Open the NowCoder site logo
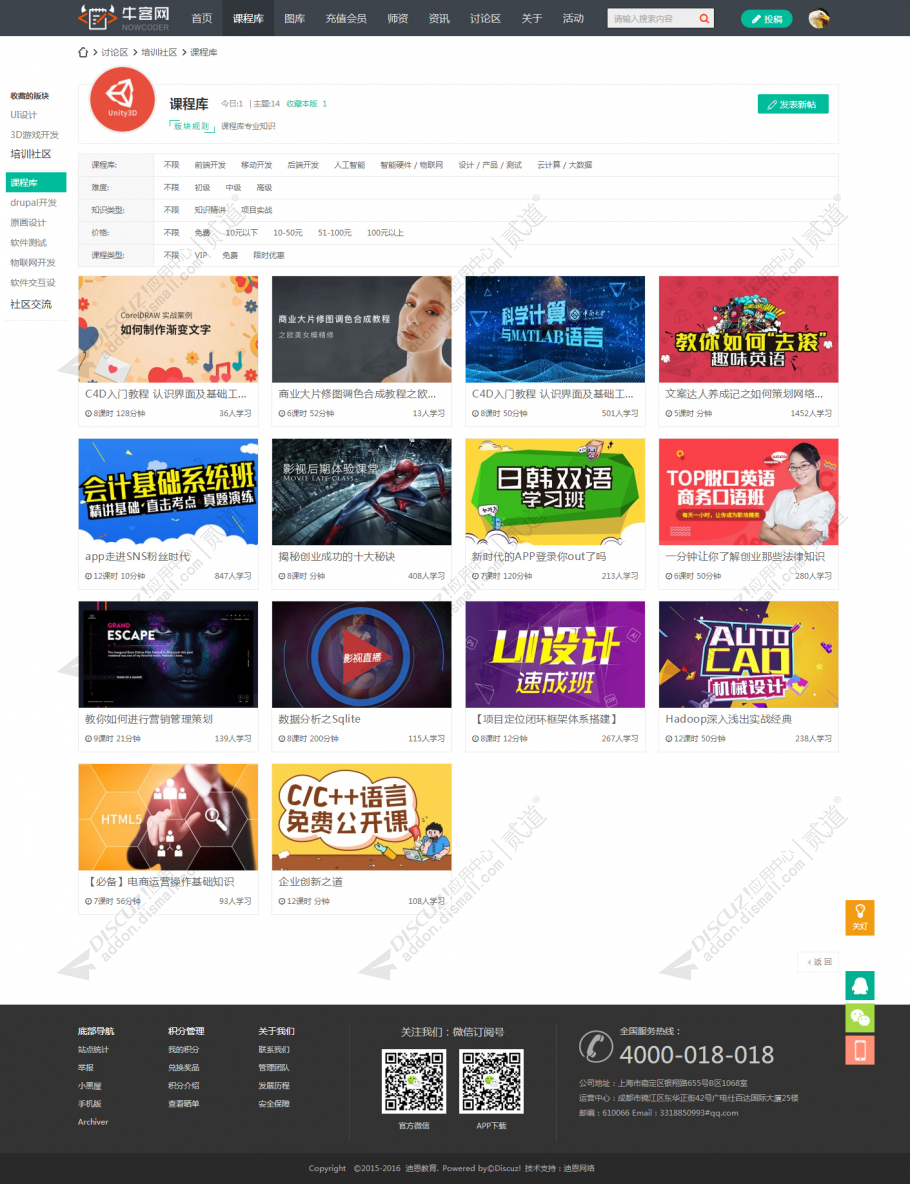This screenshot has height=1184, width=910. [x=124, y=17]
